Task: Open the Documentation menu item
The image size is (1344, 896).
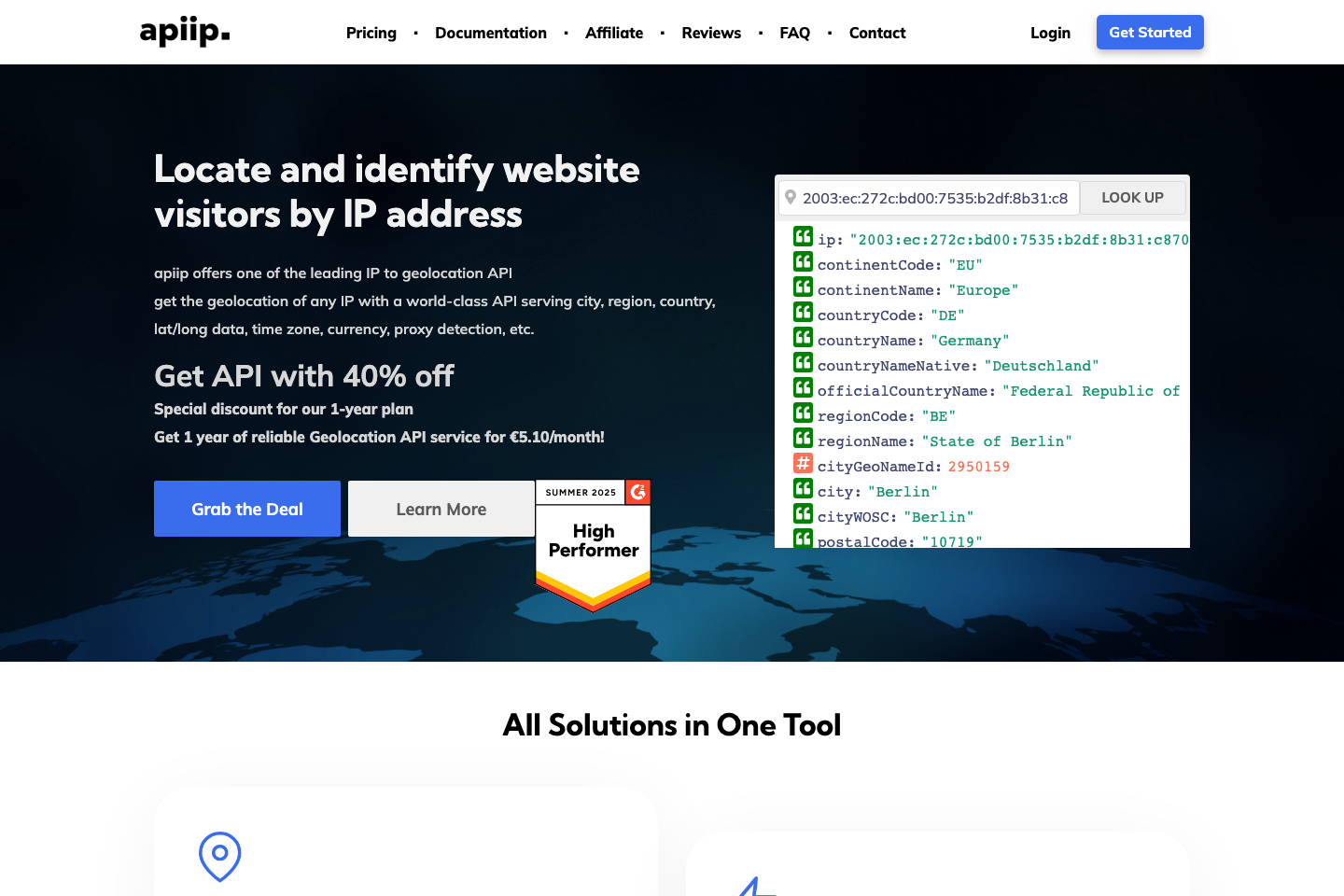Action: click(491, 33)
